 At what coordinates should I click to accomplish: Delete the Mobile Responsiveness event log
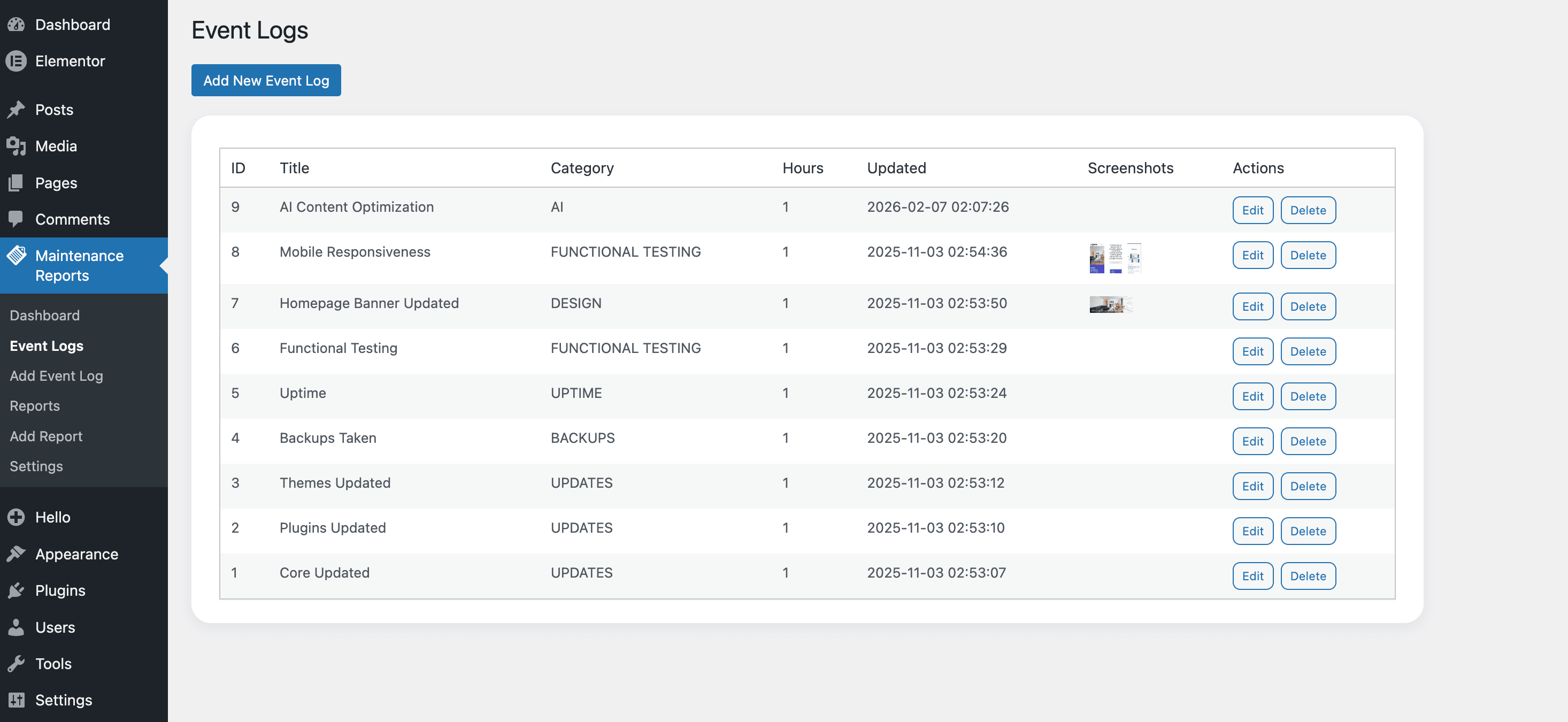pyautogui.click(x=1308, y=255)
